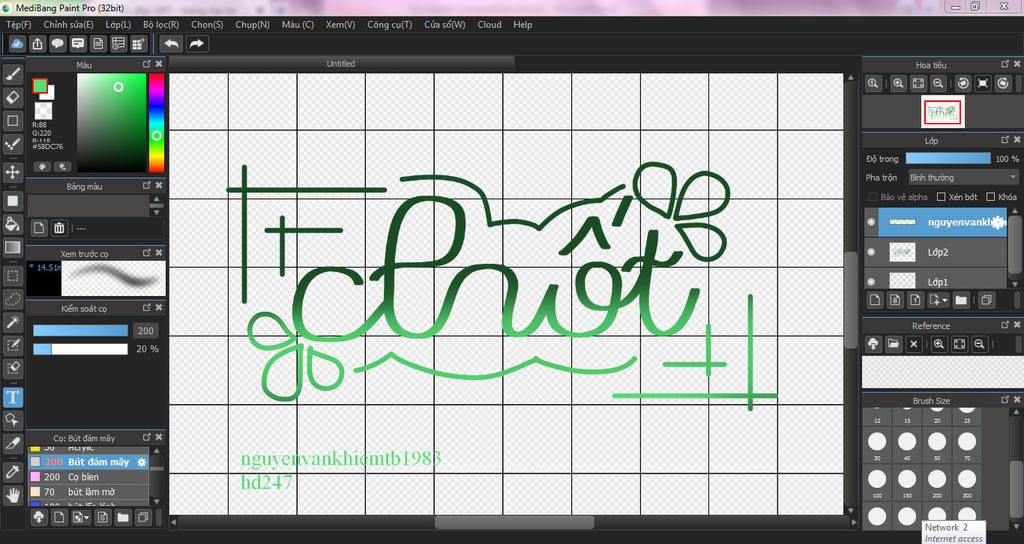The width and height of the screenshot is (1024, 544).
Task: Toggle visibility of nguyenvankh text layer
Action: 871,222
